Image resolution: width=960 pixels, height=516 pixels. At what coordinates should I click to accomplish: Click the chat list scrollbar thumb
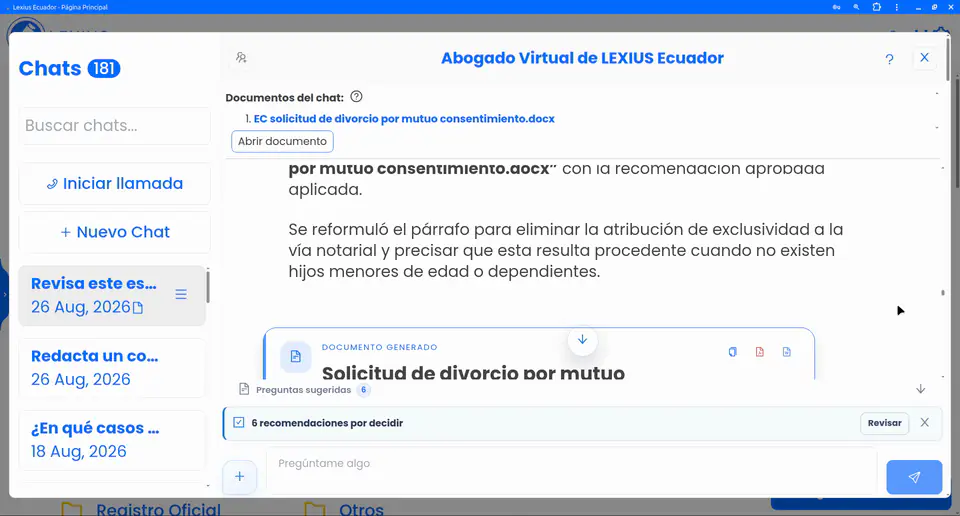click(x=208, y=286)
